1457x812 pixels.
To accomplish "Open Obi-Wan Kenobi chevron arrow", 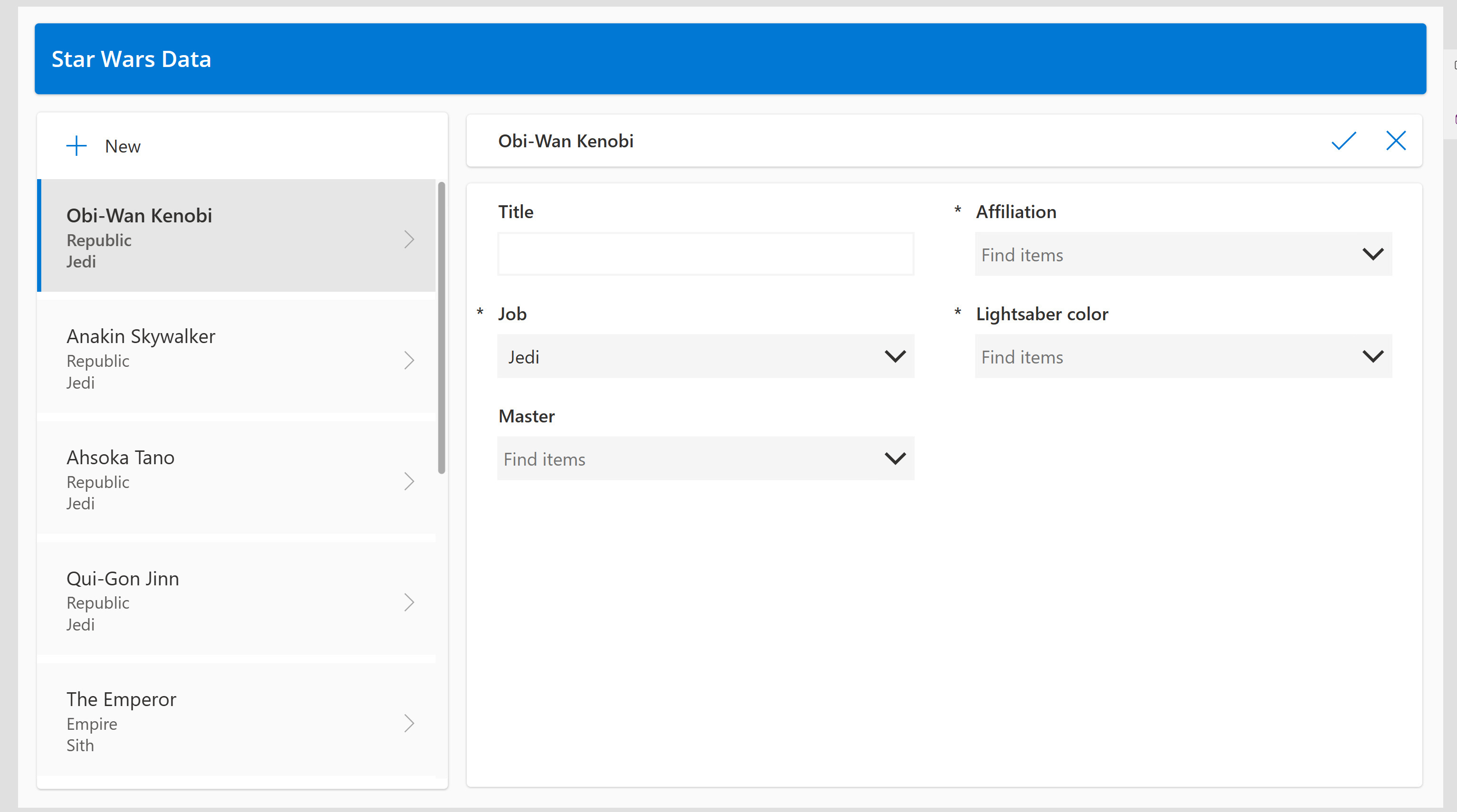I will (409, 239).
